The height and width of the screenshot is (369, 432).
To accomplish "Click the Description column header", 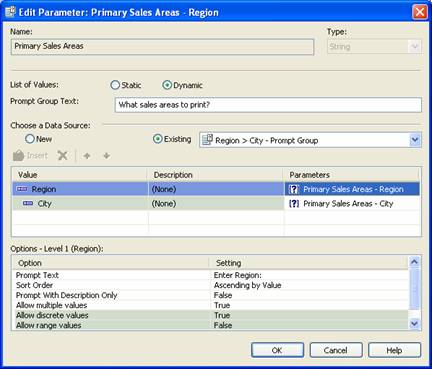I will 215,175.
